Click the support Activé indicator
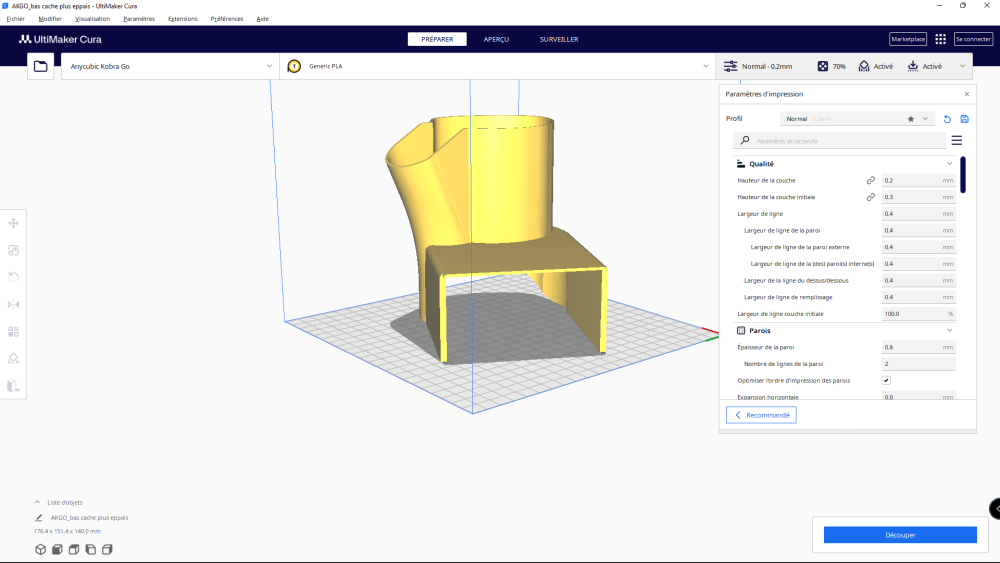 coord(876,66)
